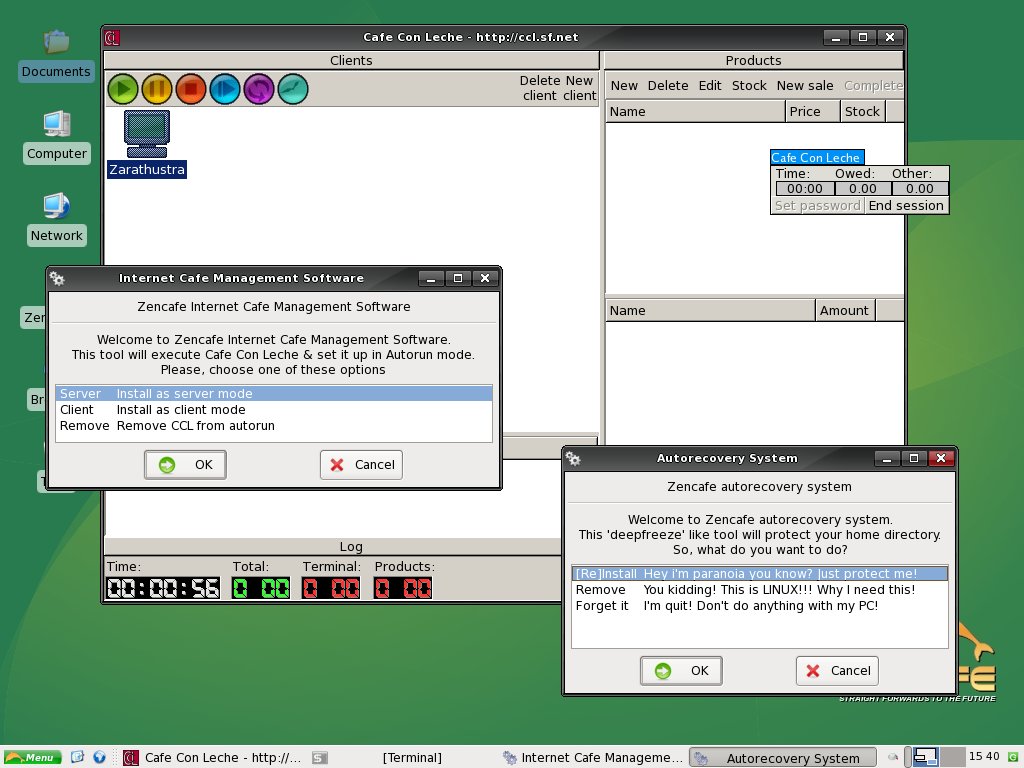Open the Network desktop icon

57,219
